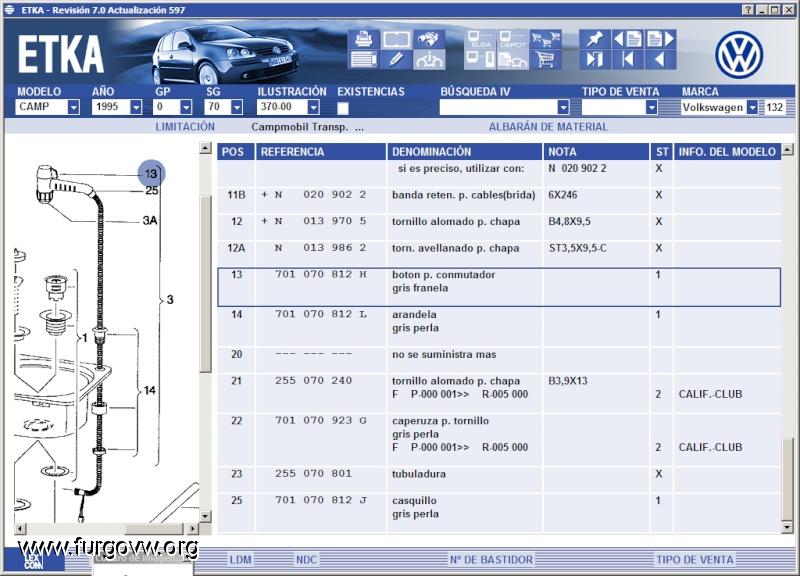Click the pushpin icon
The height and width of the screenshot is (576, 800).
(x=594, y=39)
